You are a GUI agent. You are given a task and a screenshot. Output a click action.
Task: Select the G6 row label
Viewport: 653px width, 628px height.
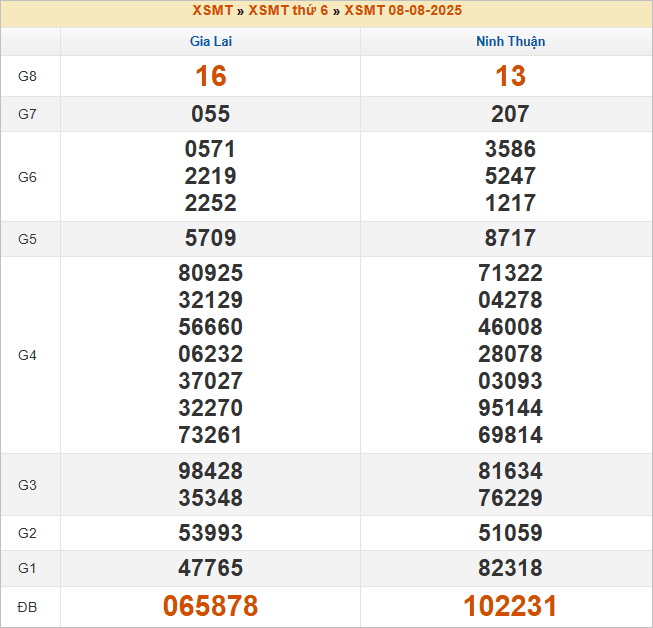coord(27,177)
